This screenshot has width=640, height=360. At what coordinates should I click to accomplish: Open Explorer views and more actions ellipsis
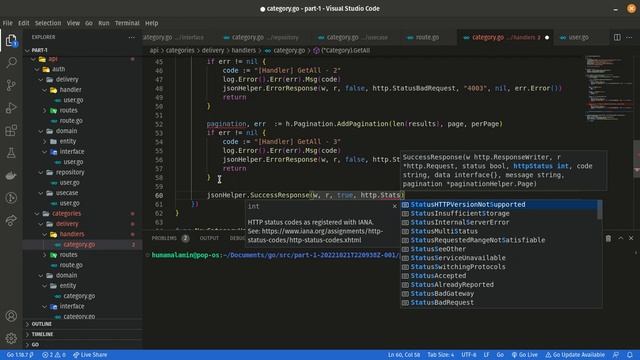(131, 37)
